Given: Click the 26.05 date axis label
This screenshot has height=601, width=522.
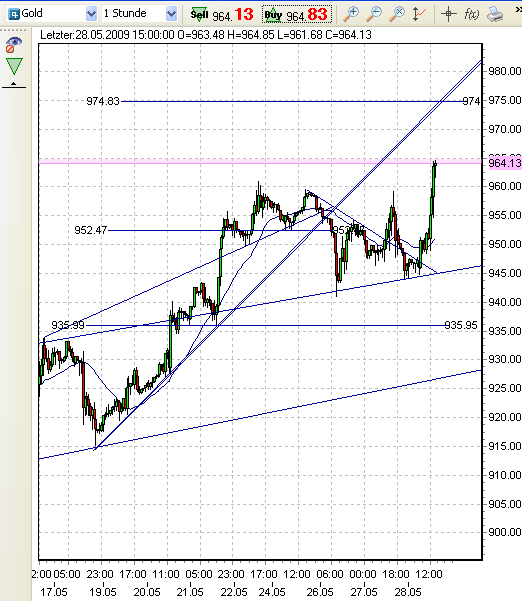Looking at the screenshot, I should pyautogui.click(x=320, y=592).
